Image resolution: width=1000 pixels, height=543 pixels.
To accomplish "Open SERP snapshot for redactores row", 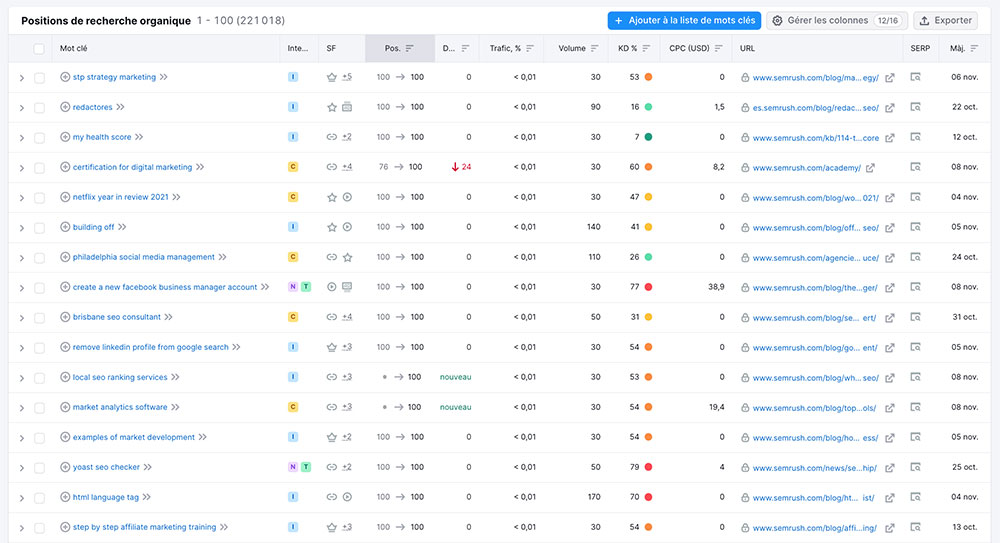I will pyautogui.click(x=915, y=107).
